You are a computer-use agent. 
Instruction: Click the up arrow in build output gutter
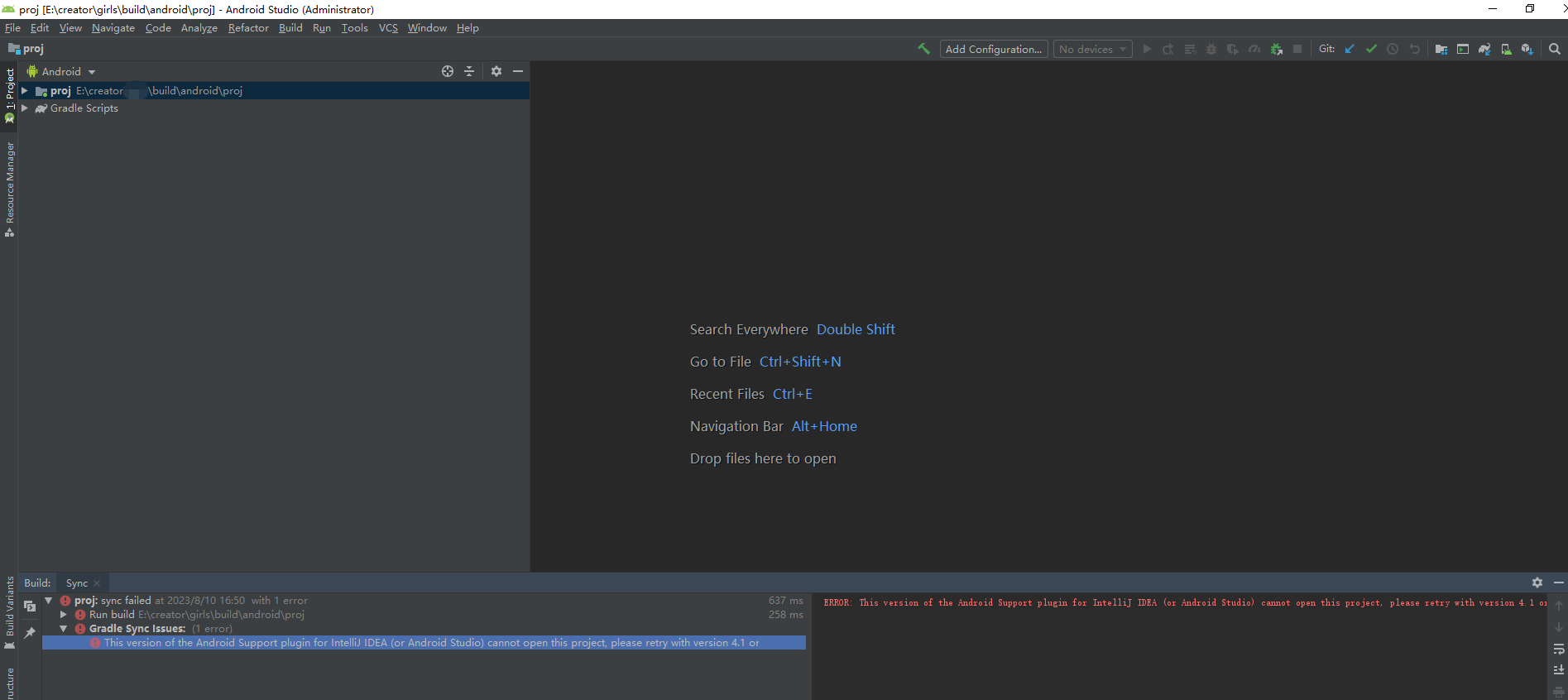(1559, 606)
